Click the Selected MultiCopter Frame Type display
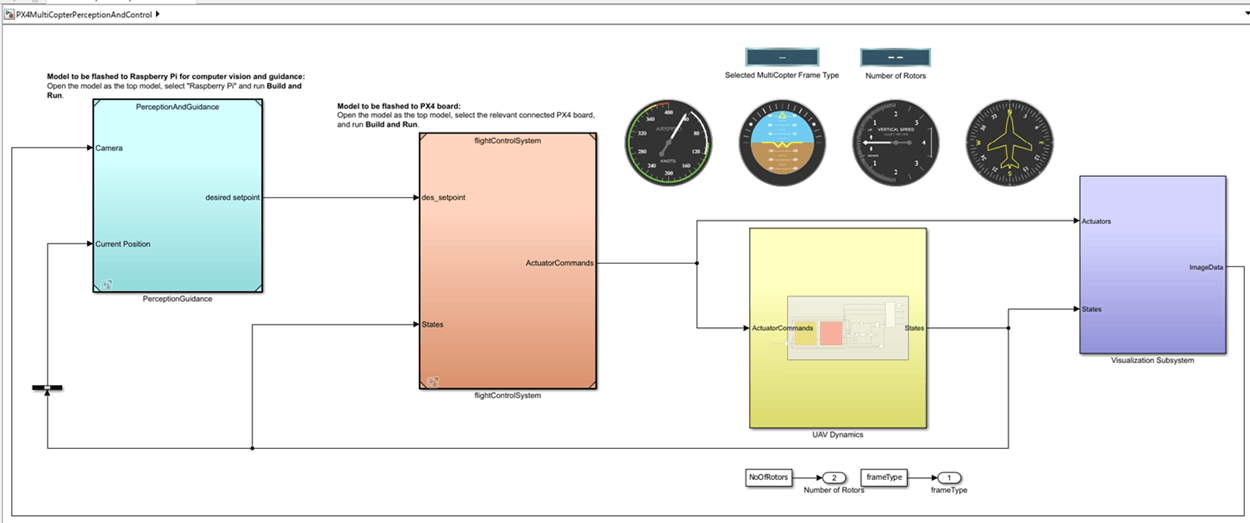1250x523 pixels. [x=782, y=57]
